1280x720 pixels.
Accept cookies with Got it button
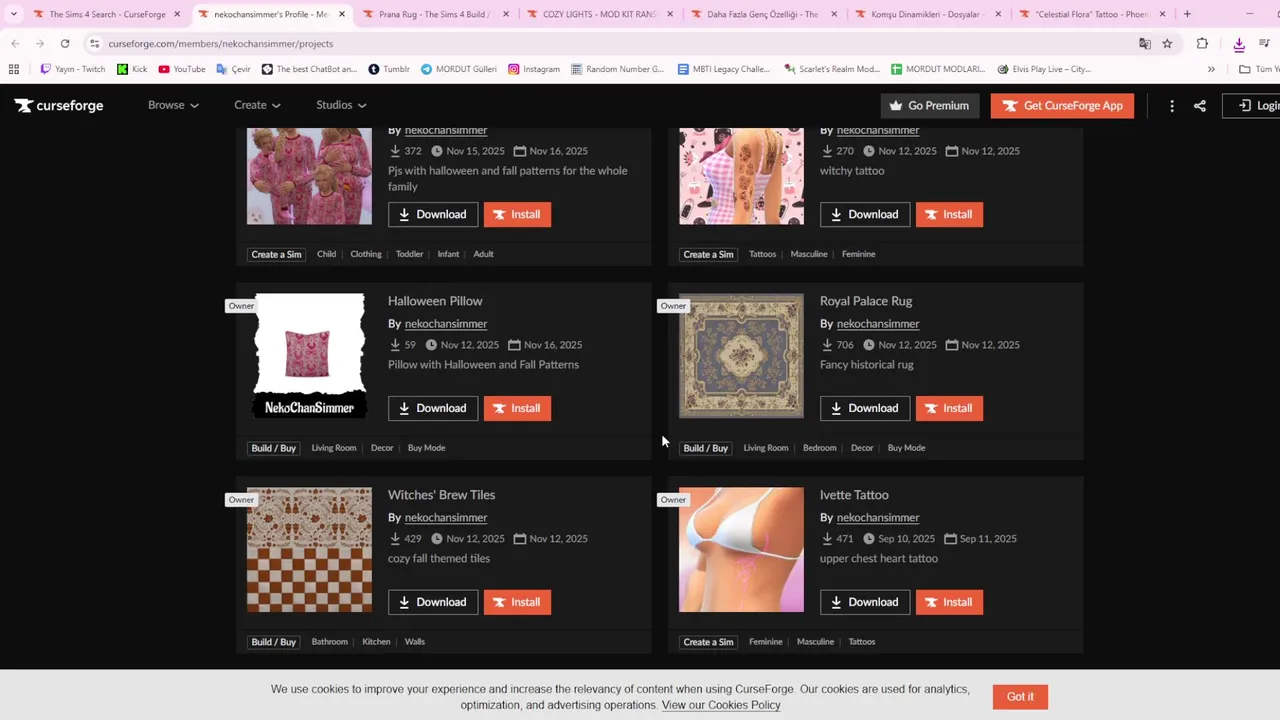[x=1020, y=697]
